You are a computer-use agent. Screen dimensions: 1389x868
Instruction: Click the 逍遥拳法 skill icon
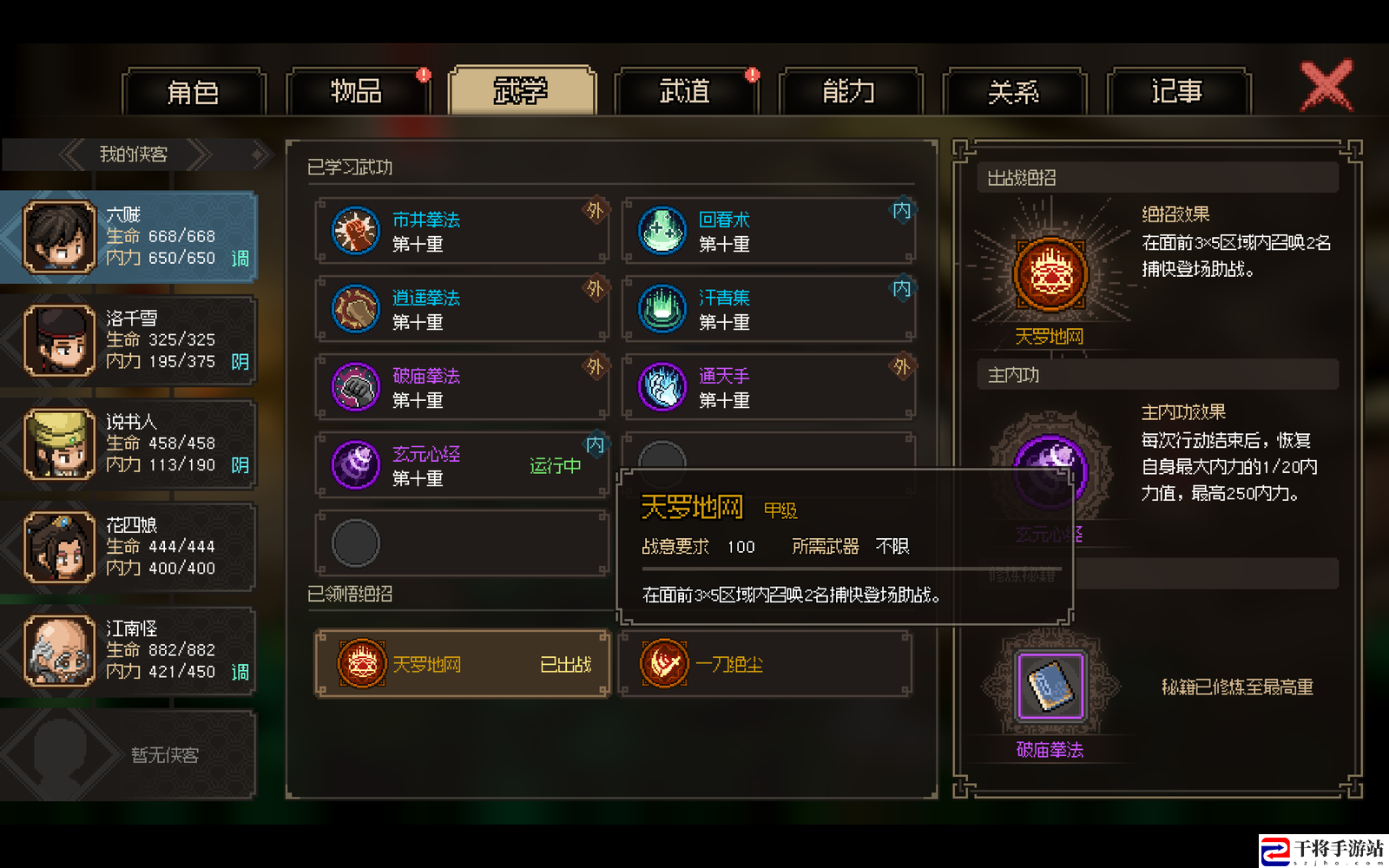pos(356,309)
